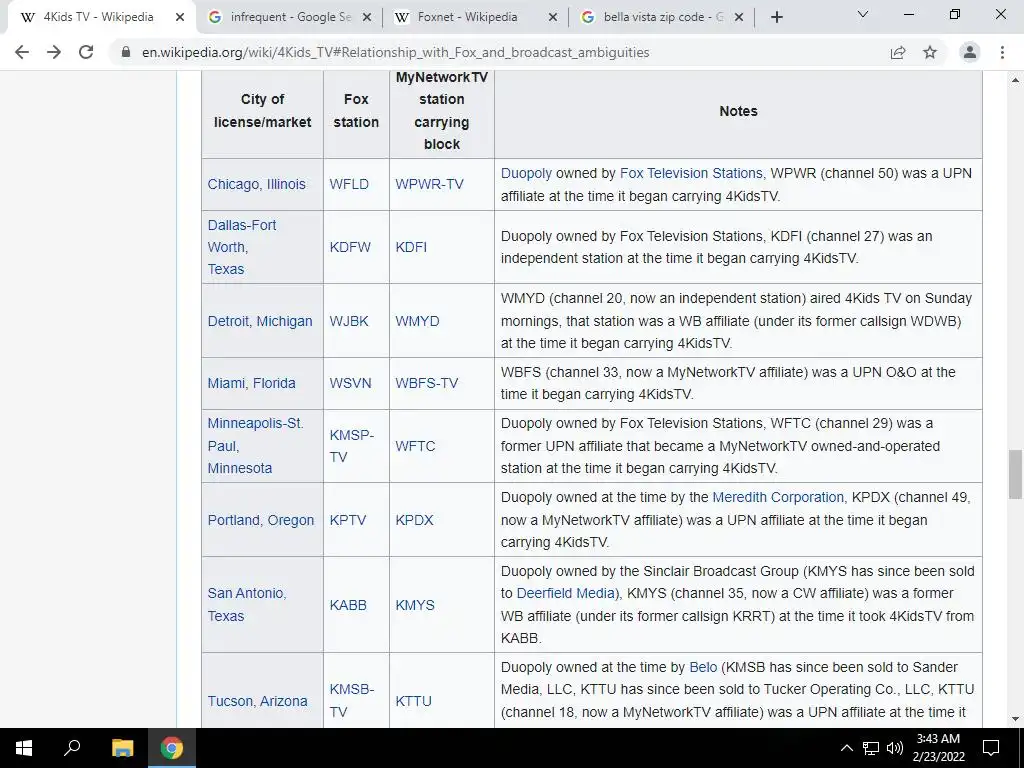Viewport: 1024px width, 768px height.
Task: View site information via the lock icon
Action: click(x=126, y=52)
